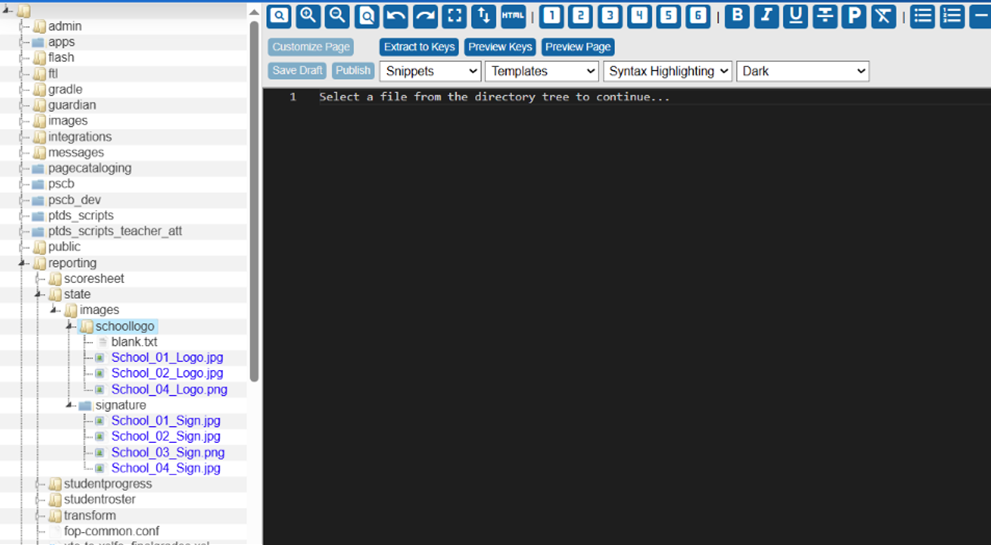Open the Dark theme dropdown
991x545 pixels.
[802, 71]
